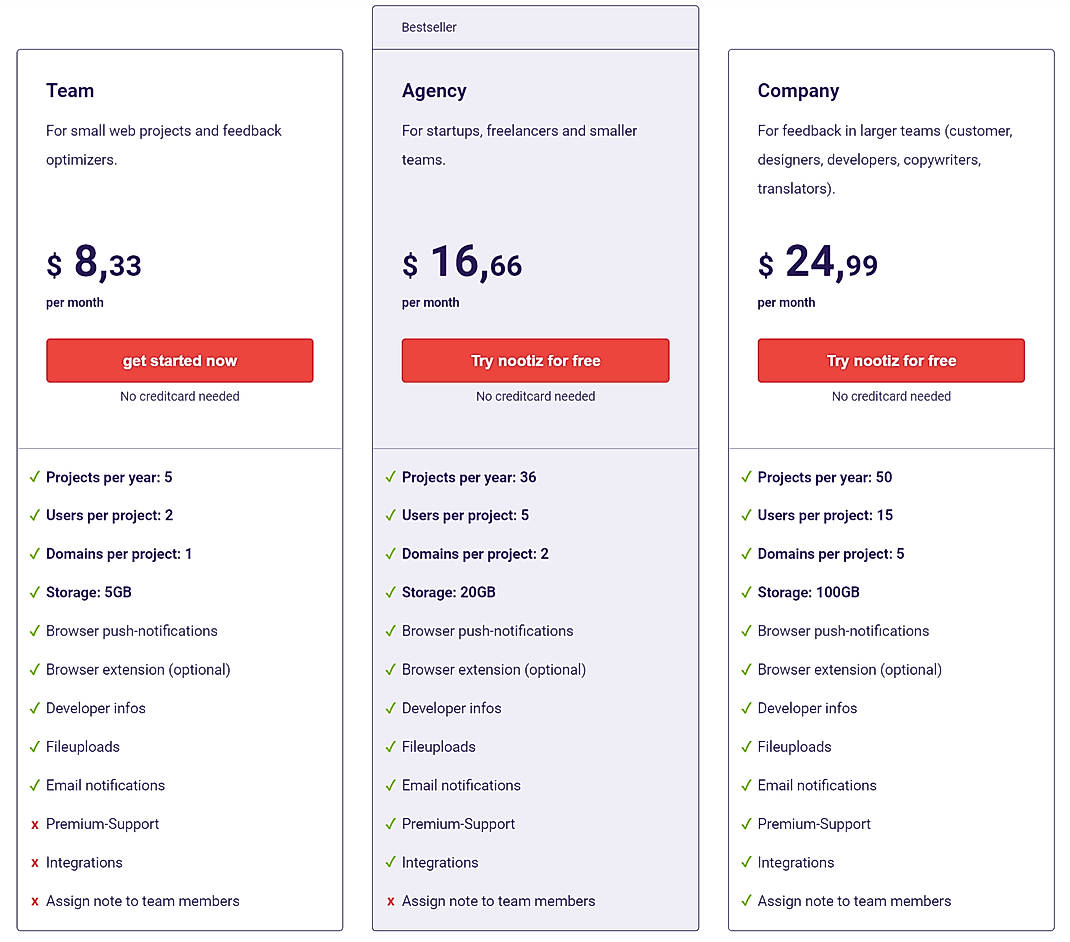The image size is (1070, 942).
Task: Click the checkmark beside Team's Email notifications
Action: point(33,785)
